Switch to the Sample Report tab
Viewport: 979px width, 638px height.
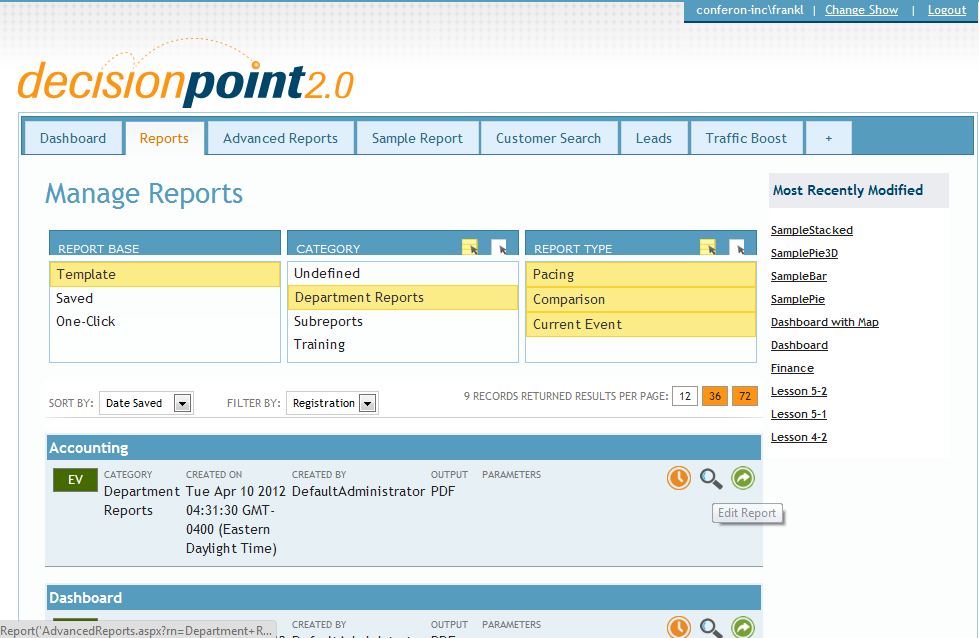(417, 138)
